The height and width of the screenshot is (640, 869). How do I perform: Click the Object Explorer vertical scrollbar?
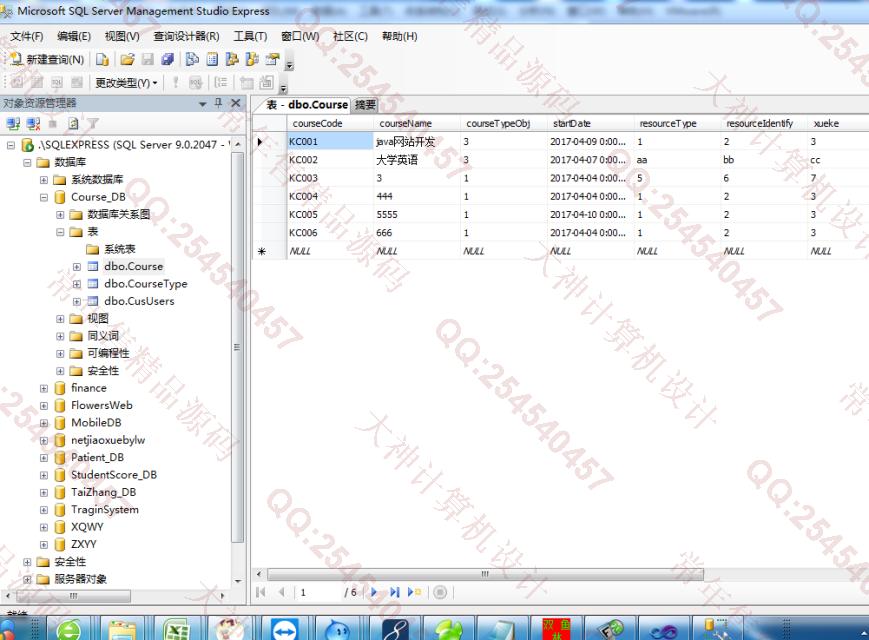coord(238,347)
